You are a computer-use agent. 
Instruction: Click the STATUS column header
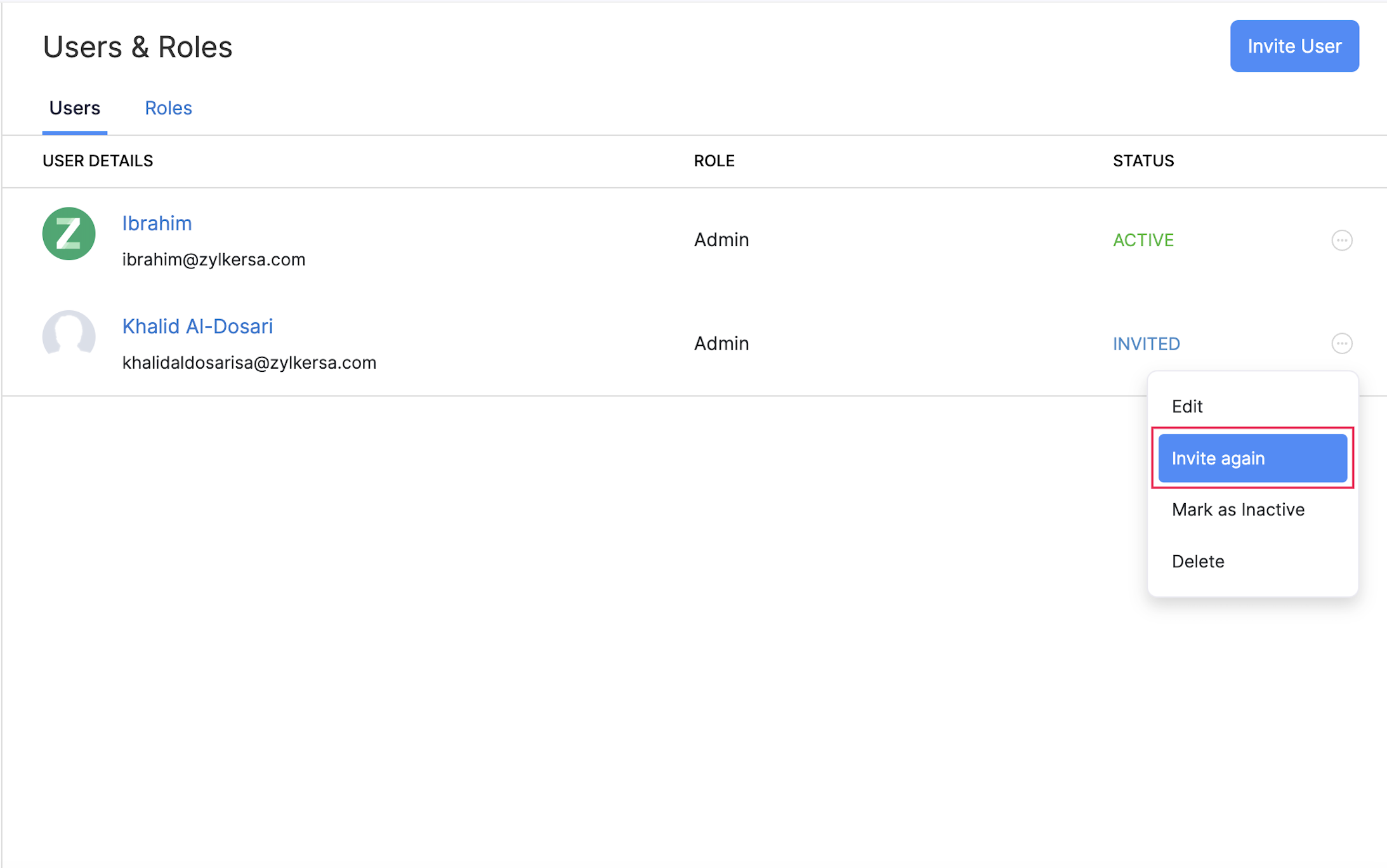tap(1143, 161)
